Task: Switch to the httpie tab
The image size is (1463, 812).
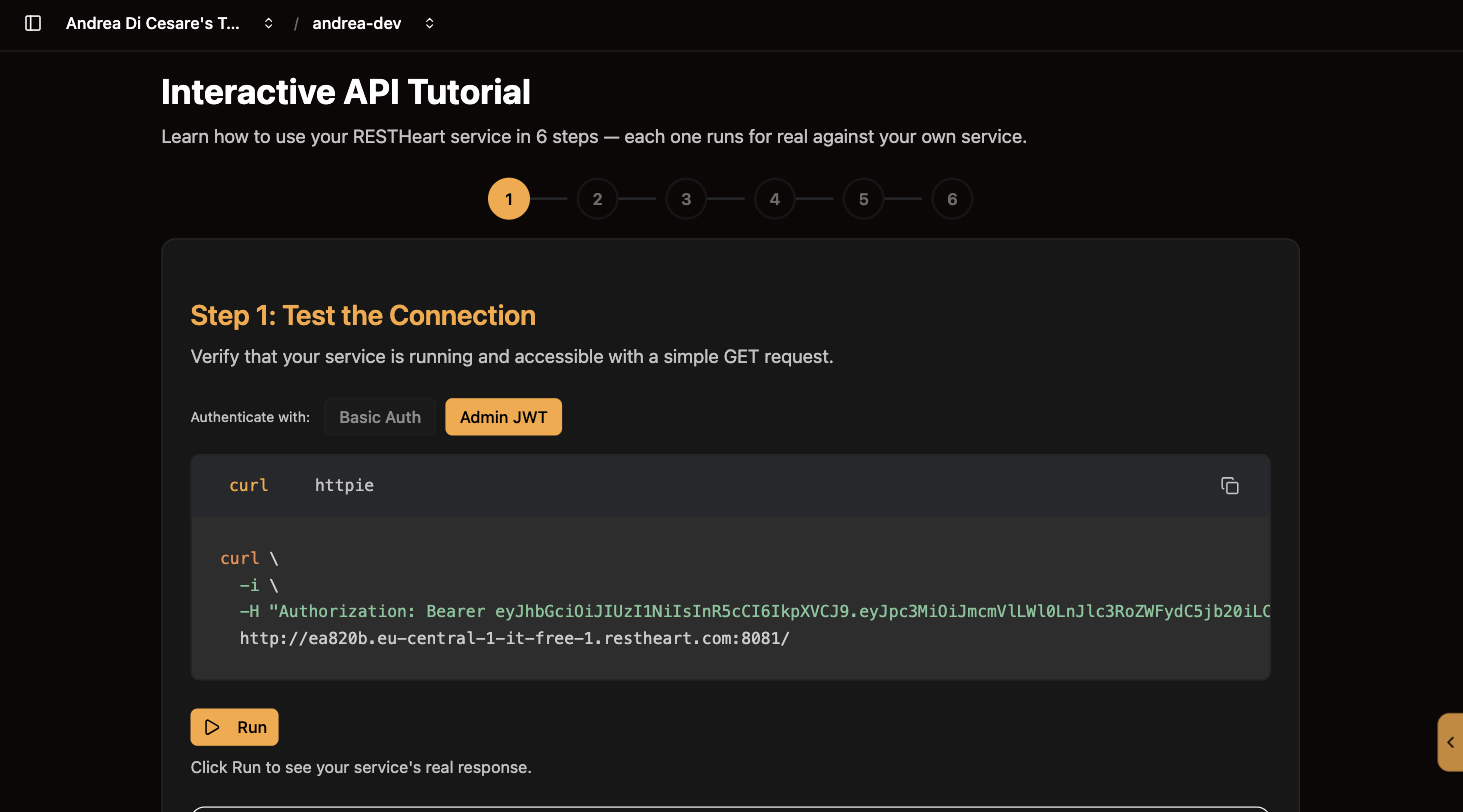Action: pos(344,485)
